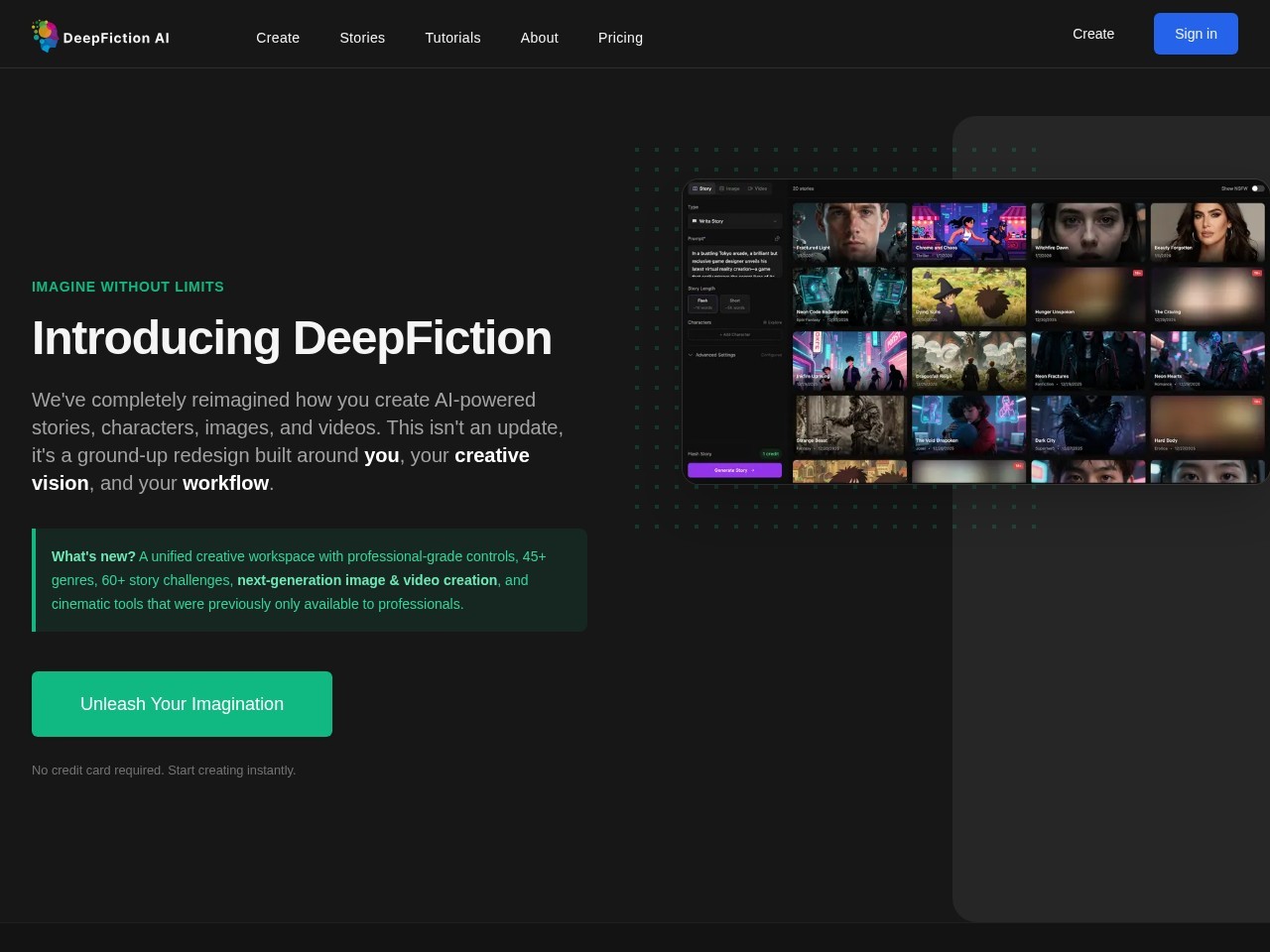Open the Chrome and Chaos story thumbnail
Image resolution: width=1270 pixels, height=952 pixels.
point(969,232)
